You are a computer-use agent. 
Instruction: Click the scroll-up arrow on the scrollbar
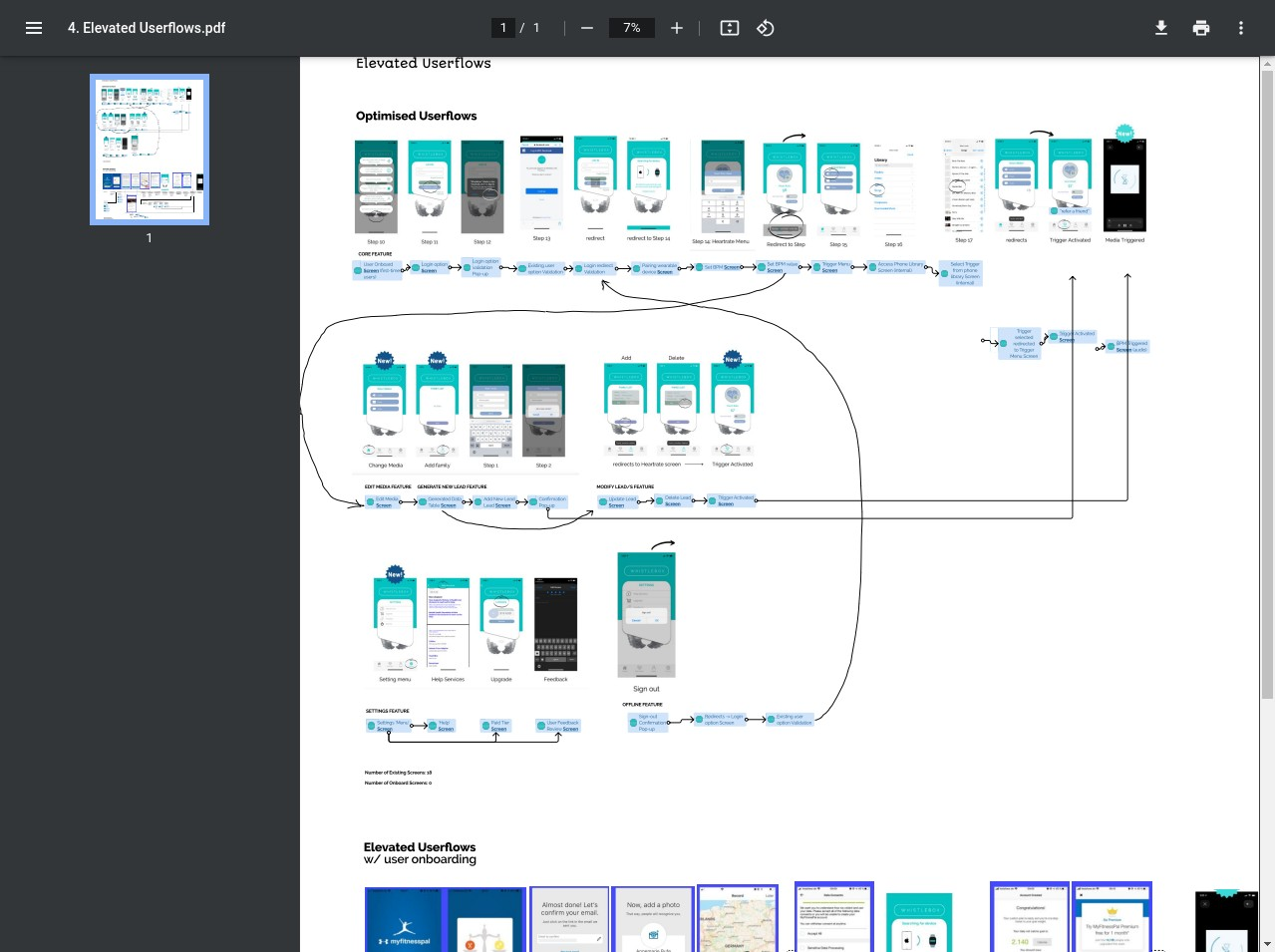click(1267, 63)
